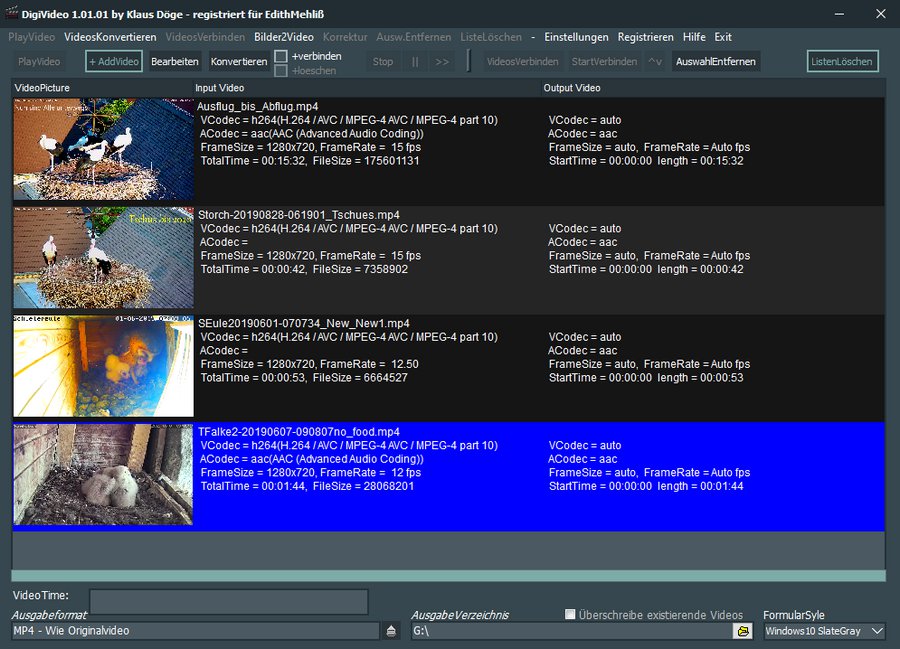Open the FormularSyle dropdown

point(823,632)
